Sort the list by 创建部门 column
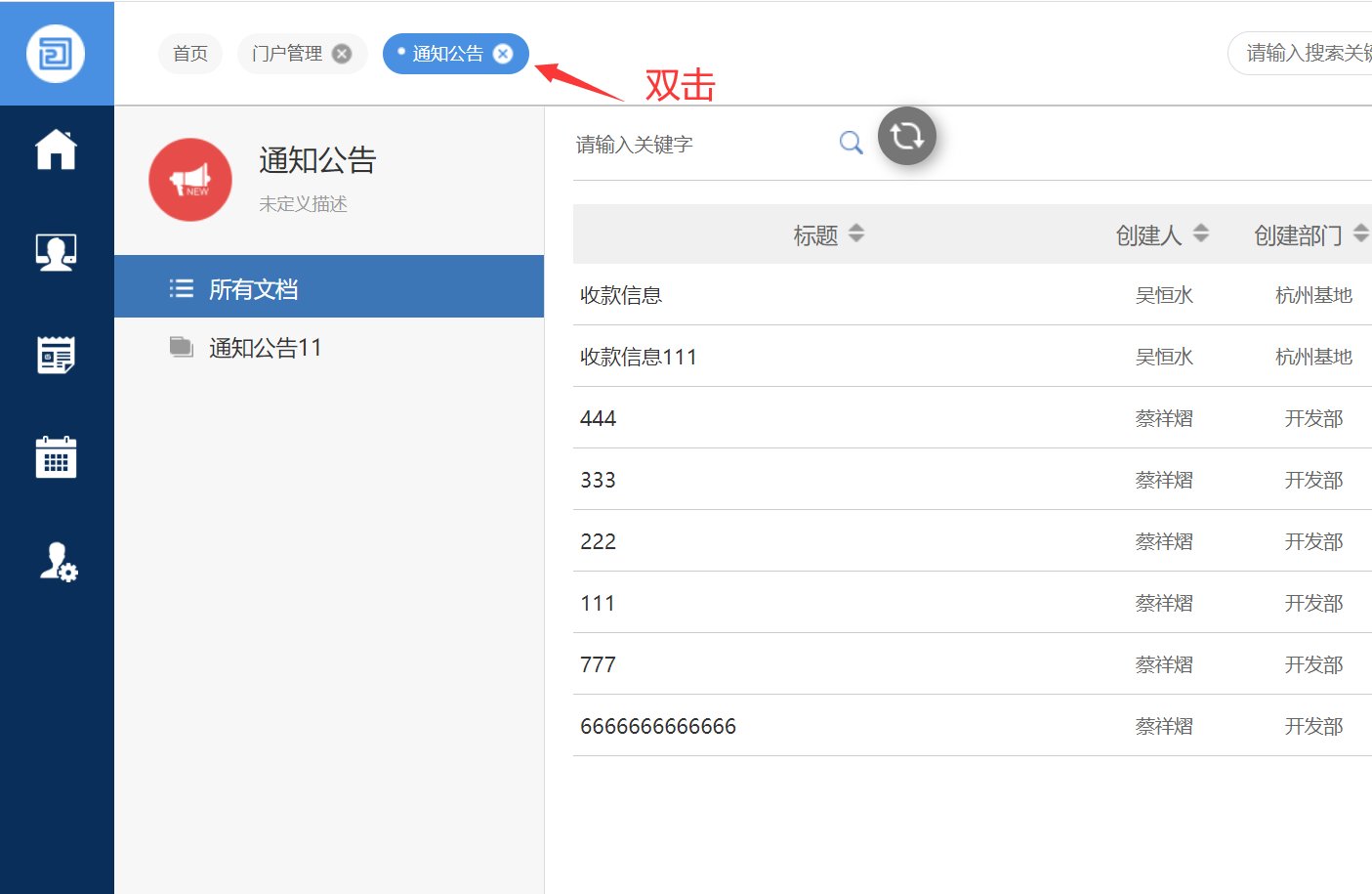1372x894 pixels. coord(1360,234)
